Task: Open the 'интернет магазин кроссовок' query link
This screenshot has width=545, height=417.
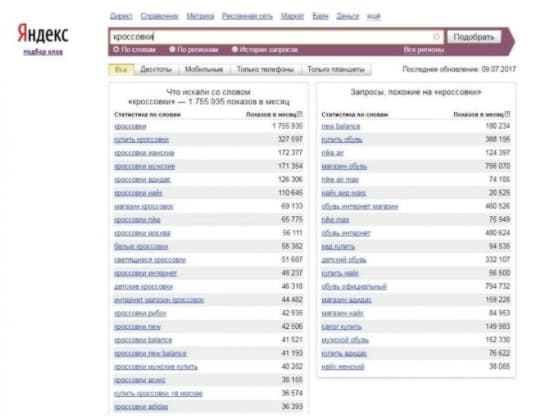Action: pos(159,300)
